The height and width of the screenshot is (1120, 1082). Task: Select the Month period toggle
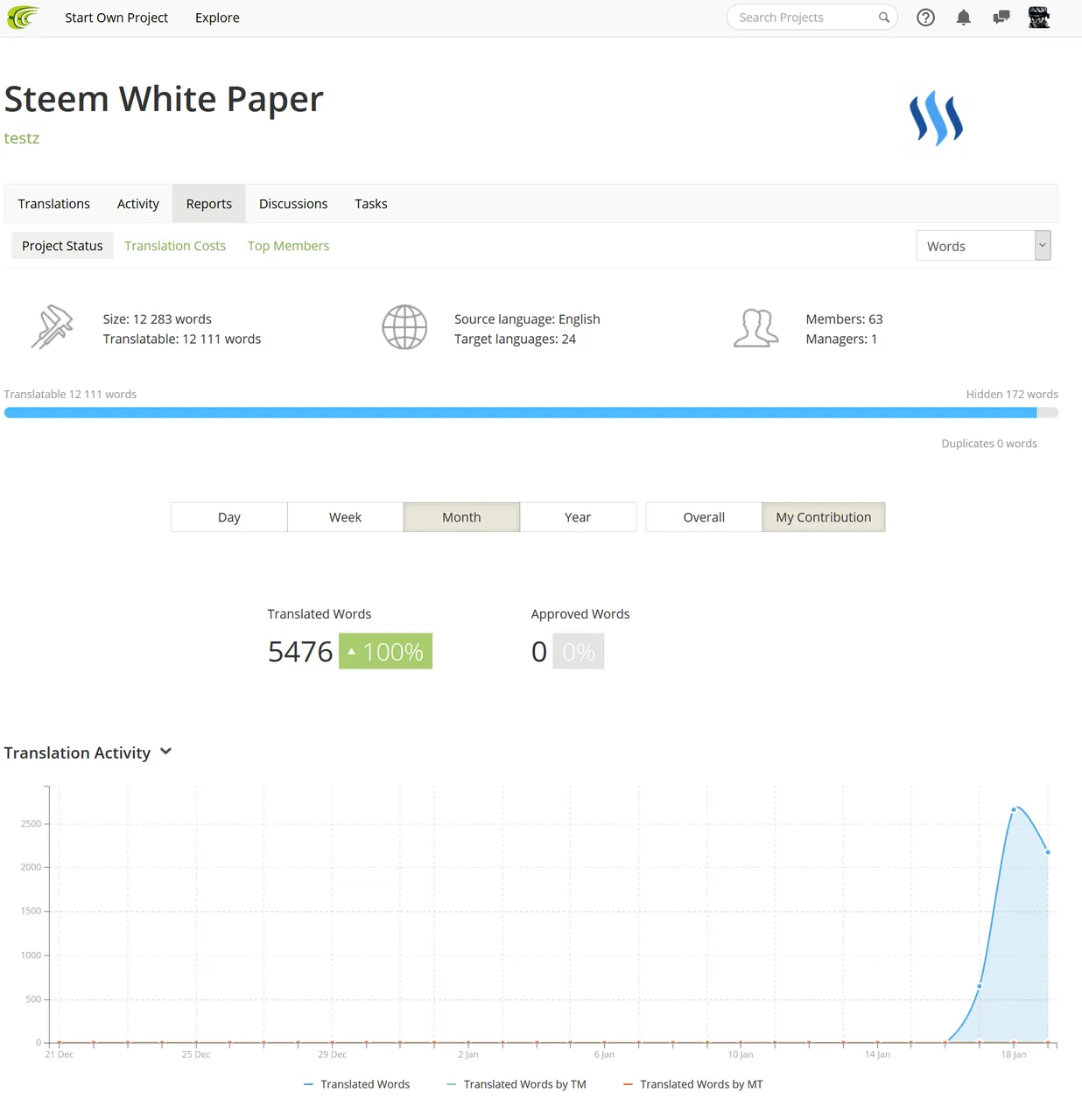(461, 517)
